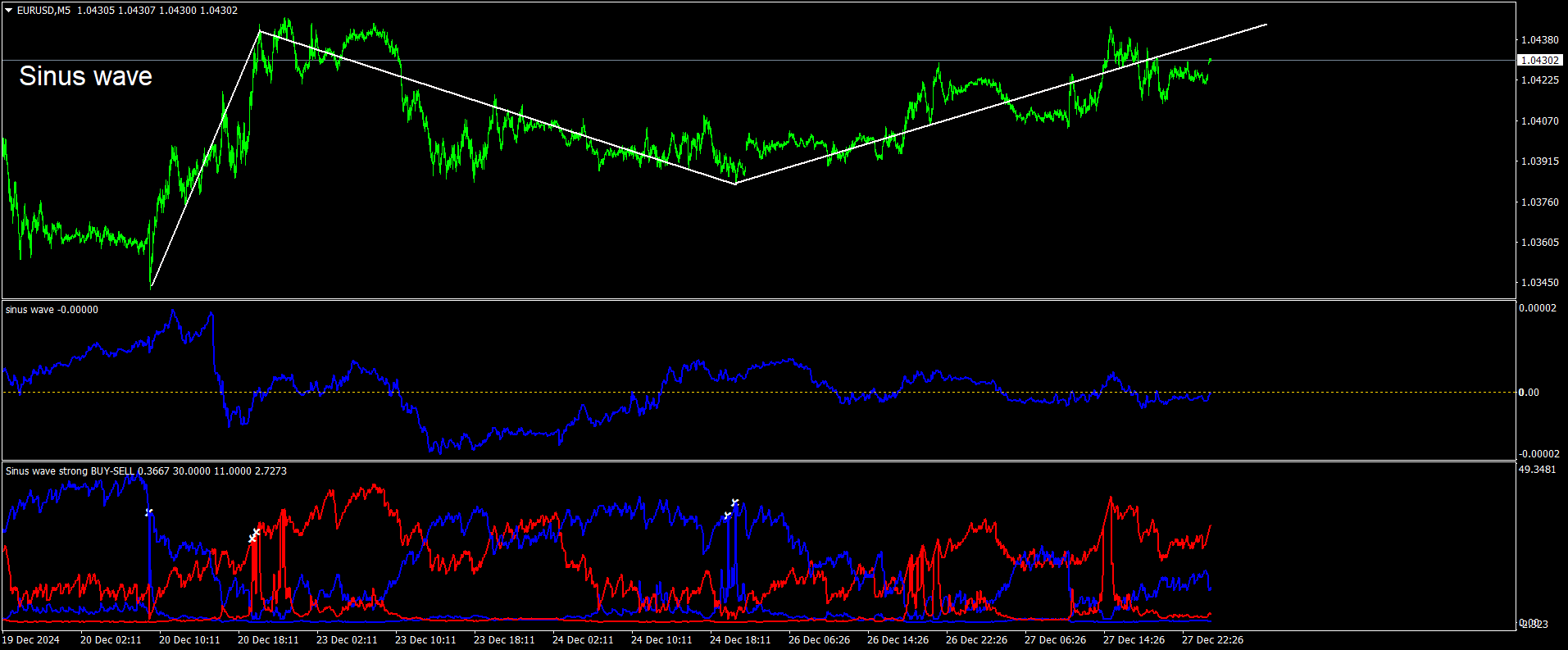Select the "Sinus wave strong BUY-SELL" indicator label
The height and width of the screenshot is (650, 1568).
click(70, 471)
